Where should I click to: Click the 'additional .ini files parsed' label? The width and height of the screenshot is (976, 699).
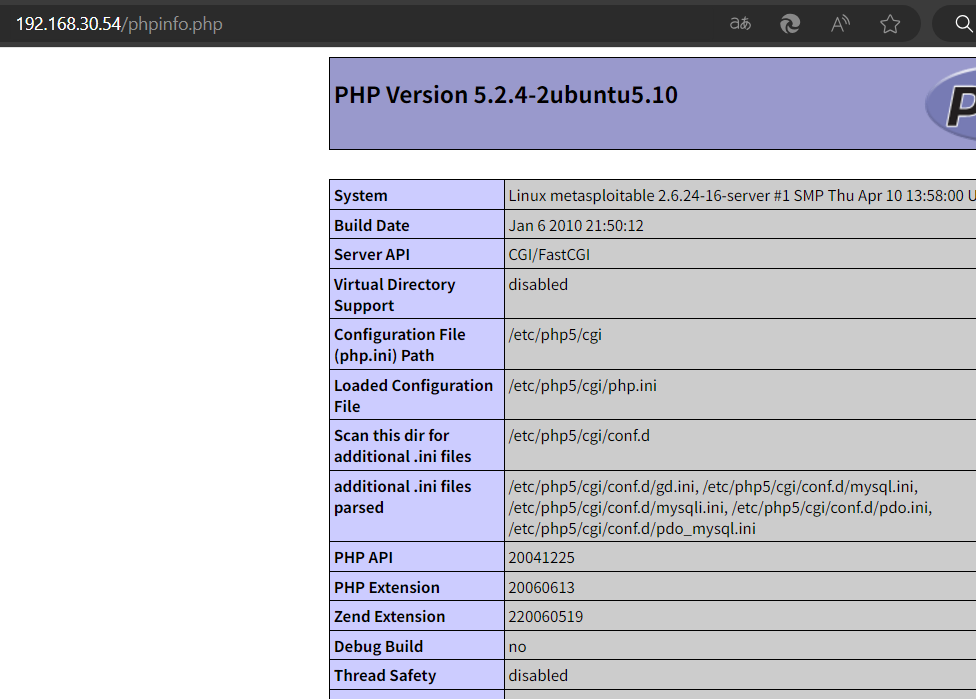point(403,497)
